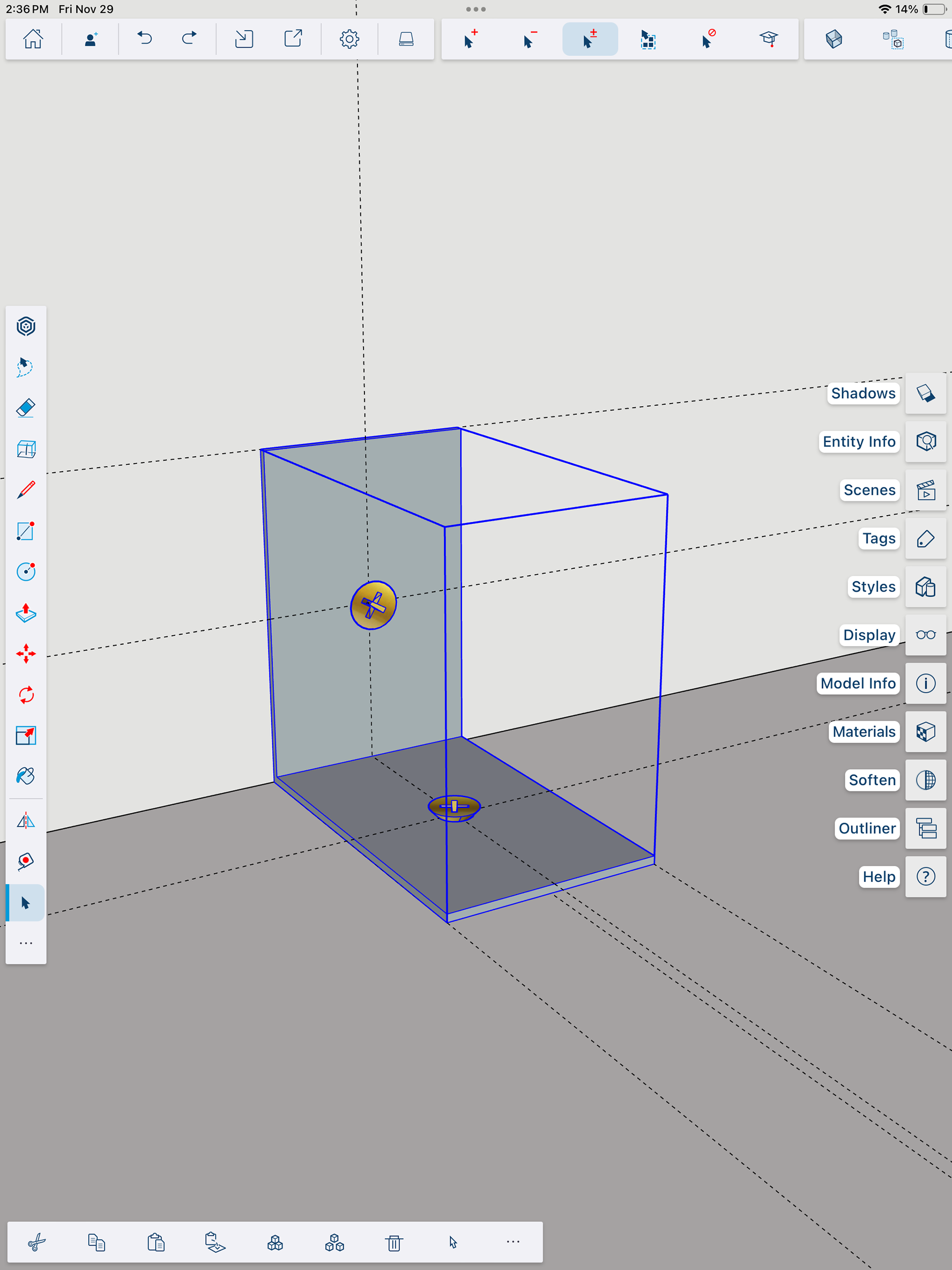Image resolution: width=952 pixels, height=1270 pixels.
Task: Expand left toolbar more tools ellipsis
Action: click(26, 943)
